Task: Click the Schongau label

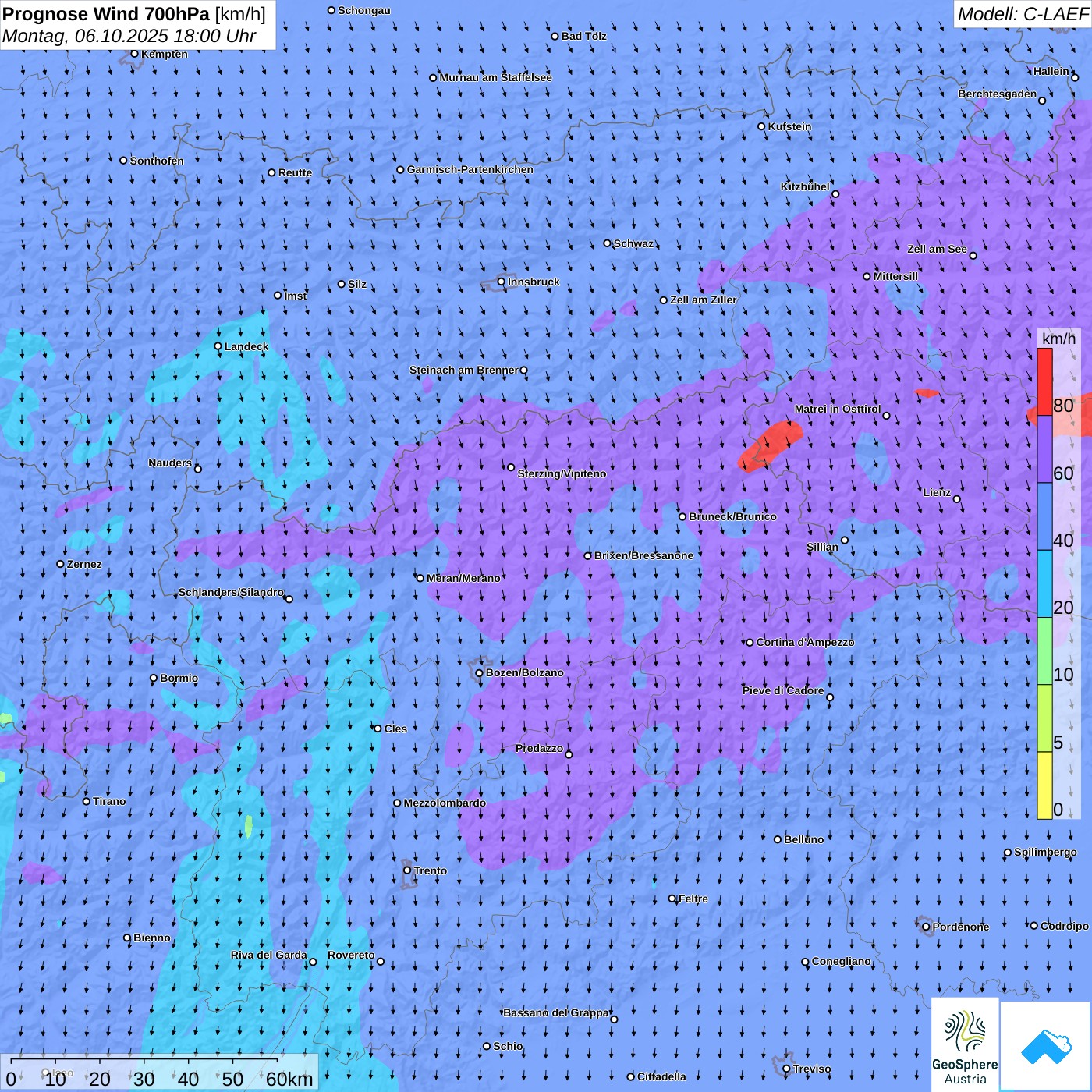Action: click(364, 10)
